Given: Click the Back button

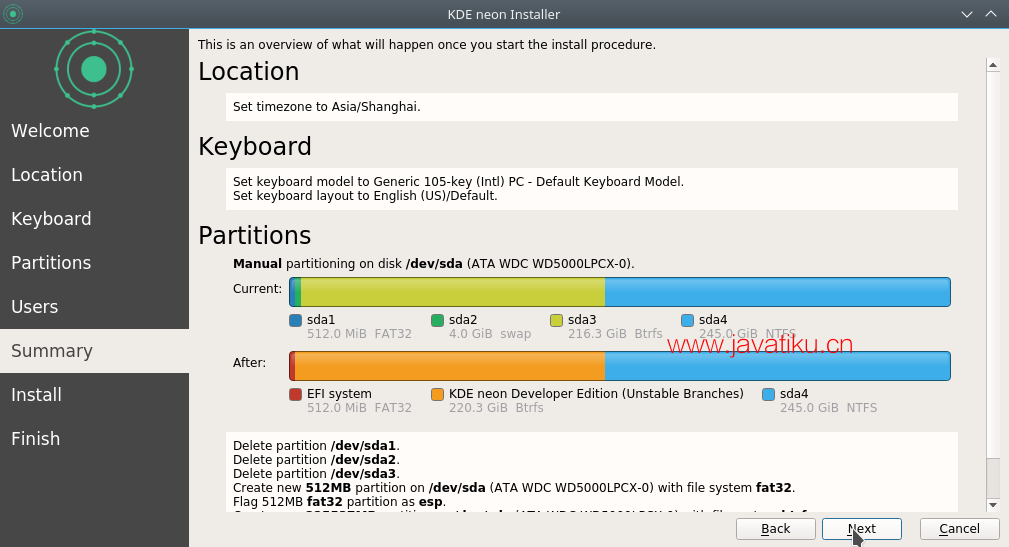Looking at the screenshot, I should click(x=775, y=529).
